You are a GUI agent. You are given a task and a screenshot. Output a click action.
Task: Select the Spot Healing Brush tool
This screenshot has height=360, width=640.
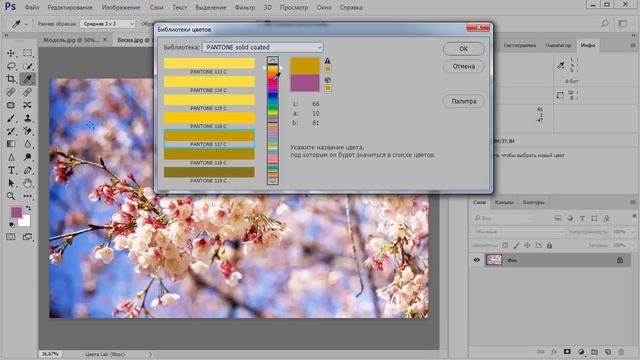point(11,92)
